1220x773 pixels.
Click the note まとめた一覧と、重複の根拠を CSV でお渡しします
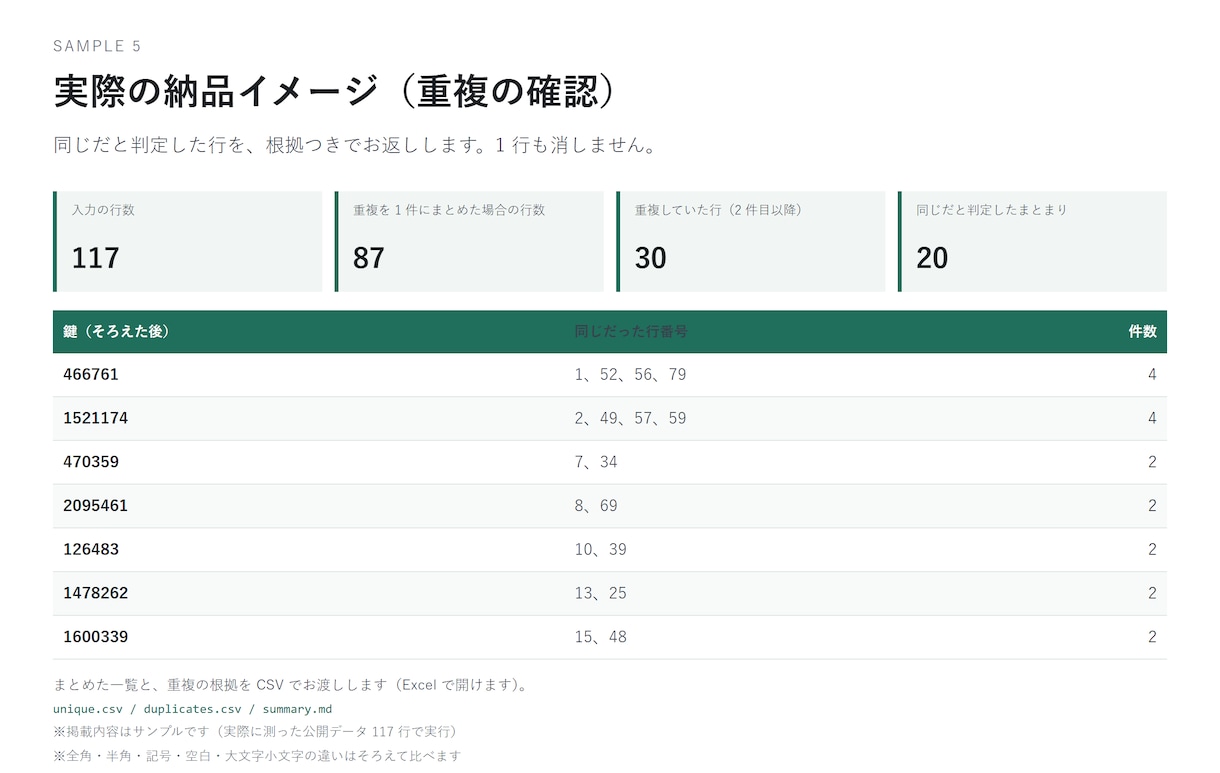(291, 686)
